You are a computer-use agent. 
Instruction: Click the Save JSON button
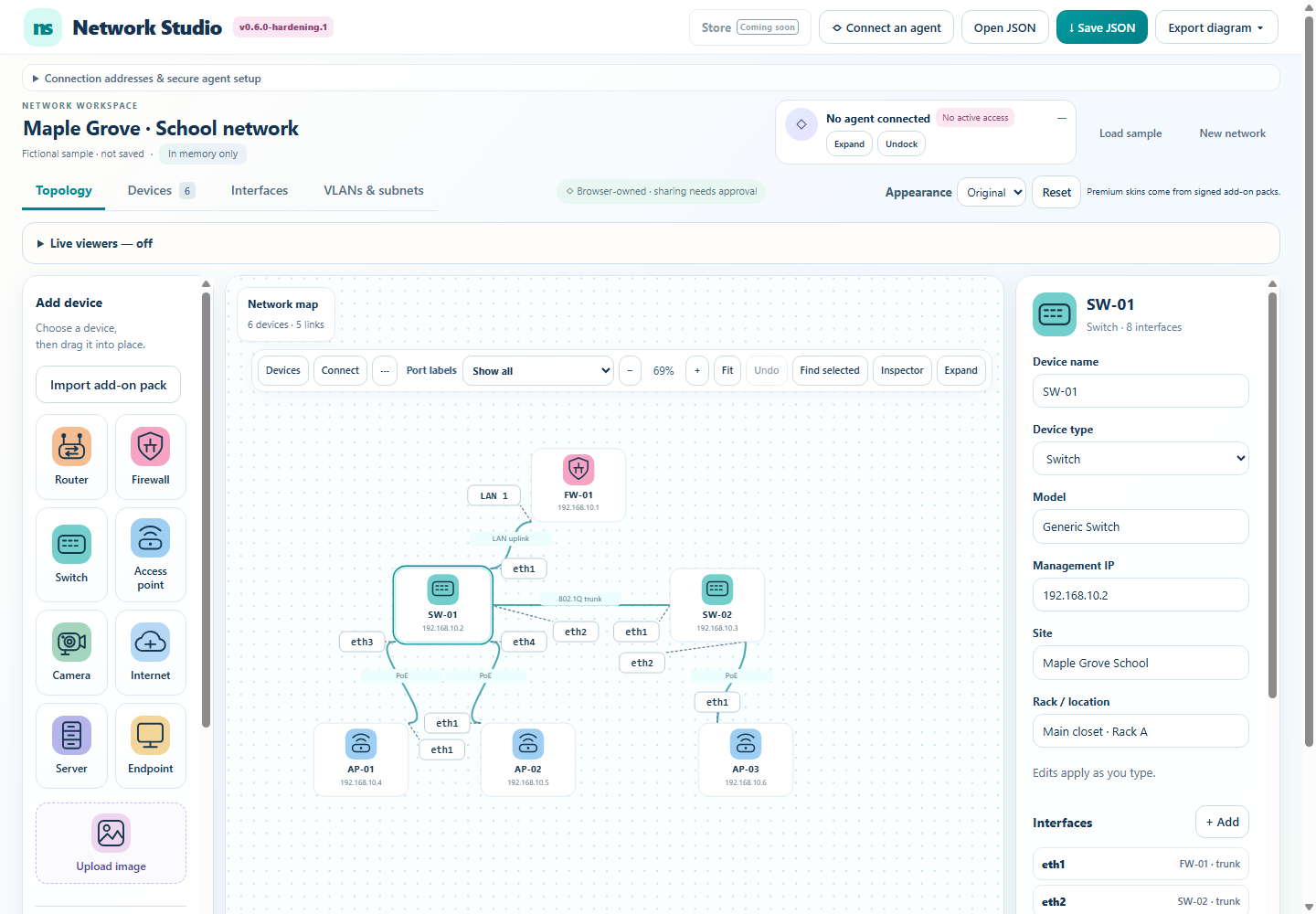pyautogui.click(x=1102, y=27)
